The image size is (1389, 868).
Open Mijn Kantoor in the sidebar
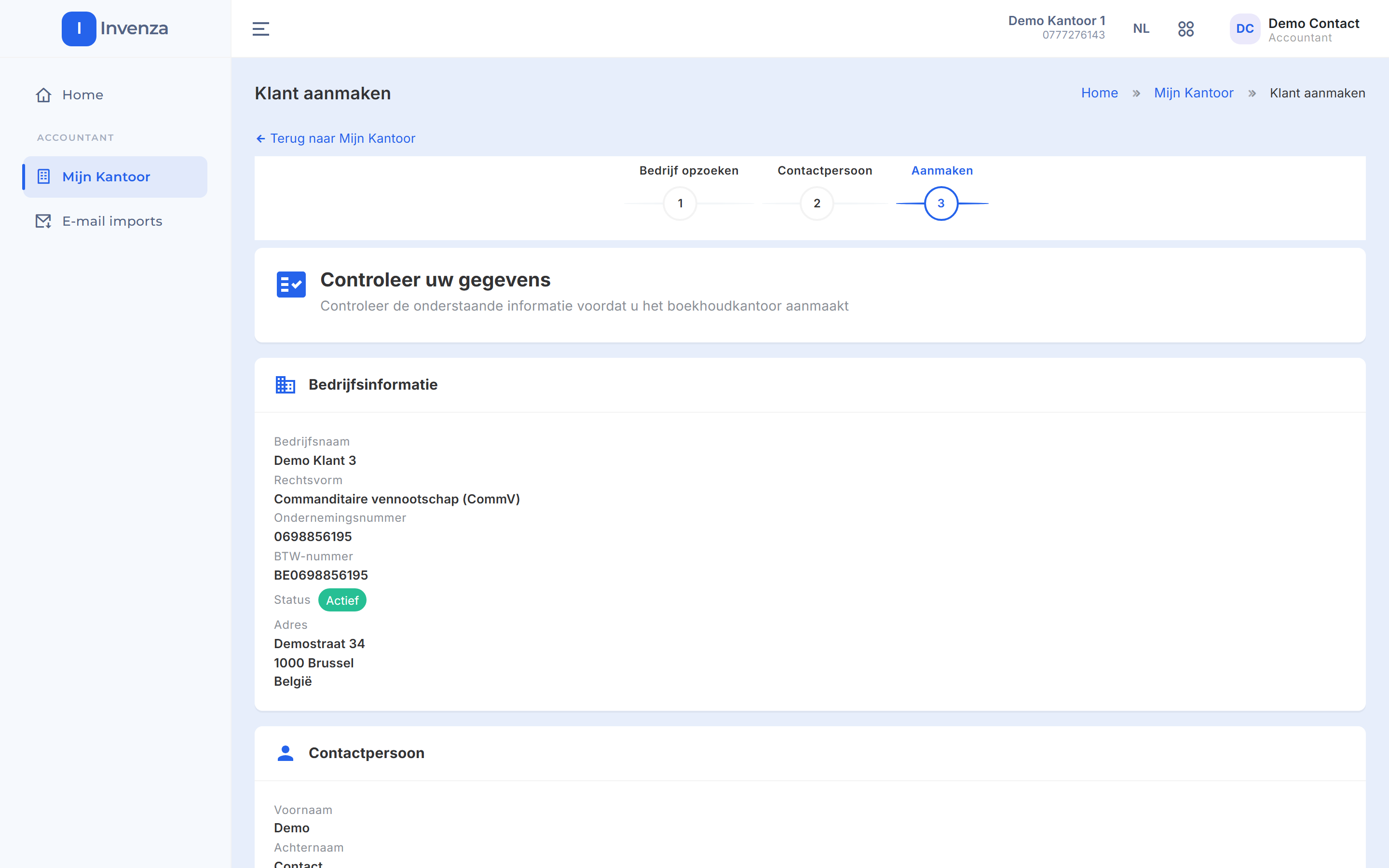115,177
